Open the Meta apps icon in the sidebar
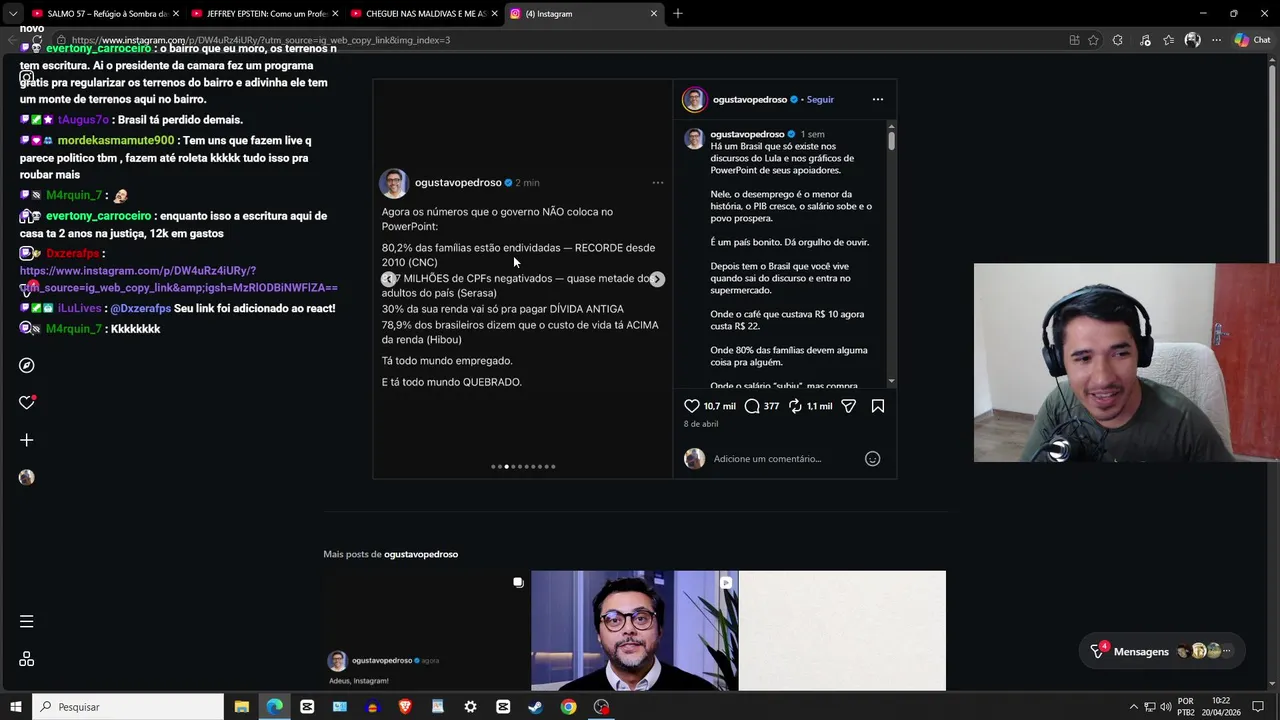 point(27,659)
